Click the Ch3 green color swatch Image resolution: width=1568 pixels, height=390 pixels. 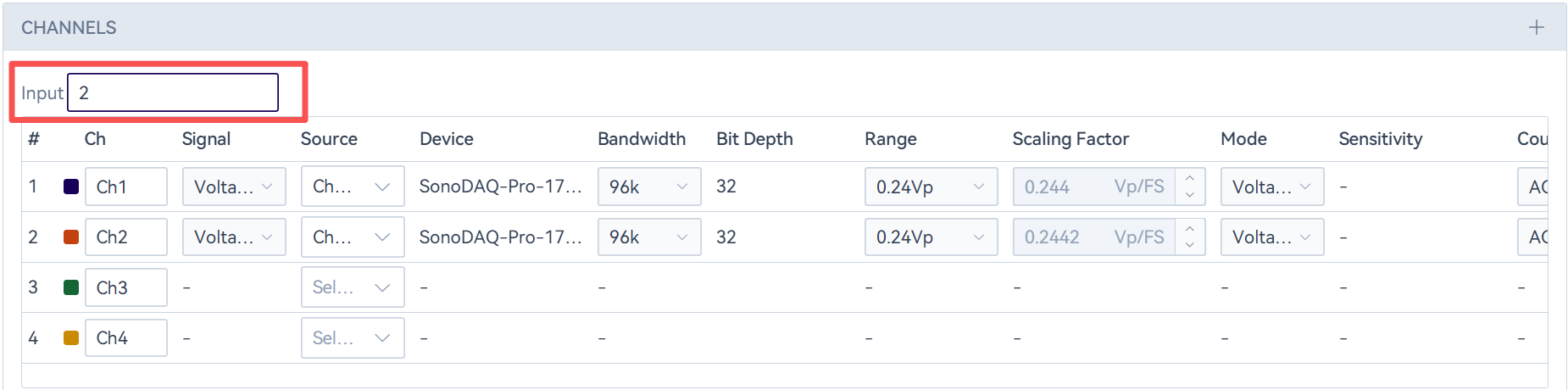click(x=71, y=287)
